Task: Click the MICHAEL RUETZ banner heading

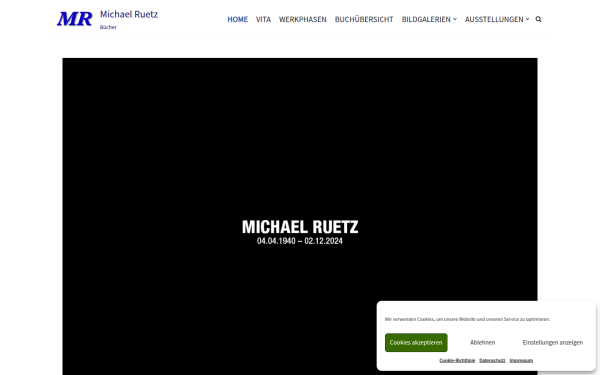Action: tap(300, 227)
